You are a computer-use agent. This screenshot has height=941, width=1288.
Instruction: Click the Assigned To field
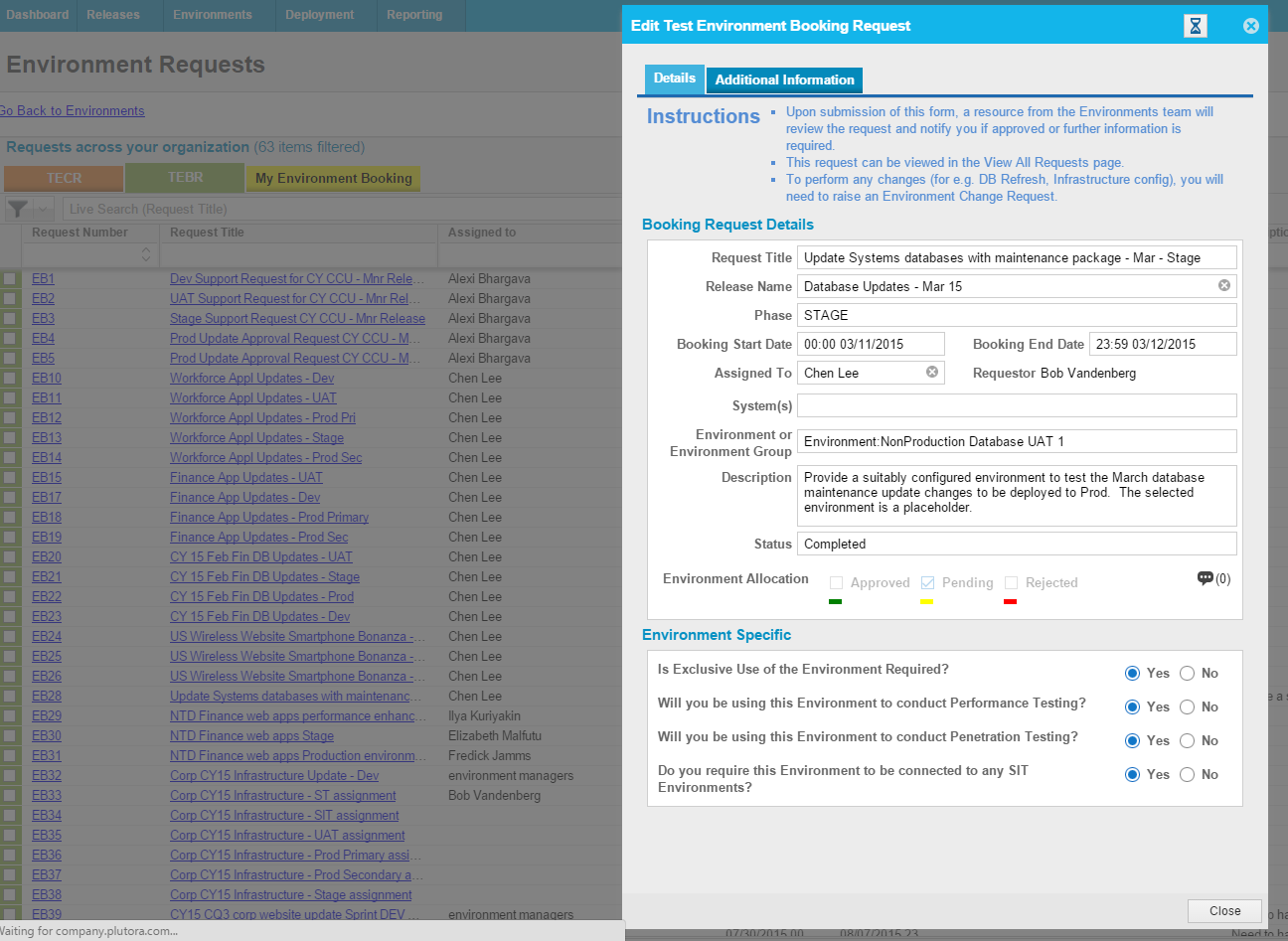(871, 373)
